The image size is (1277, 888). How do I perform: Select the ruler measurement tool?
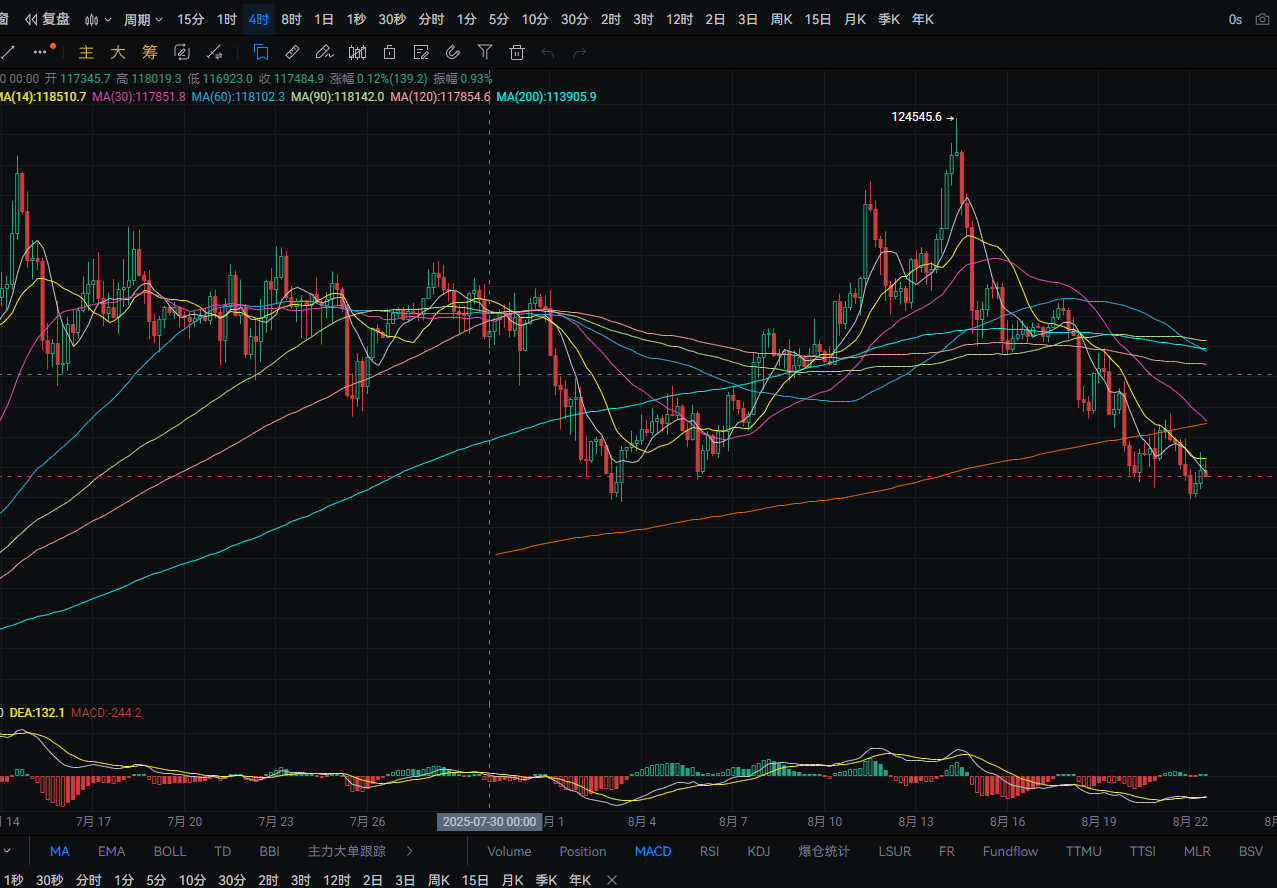(292, 52)
